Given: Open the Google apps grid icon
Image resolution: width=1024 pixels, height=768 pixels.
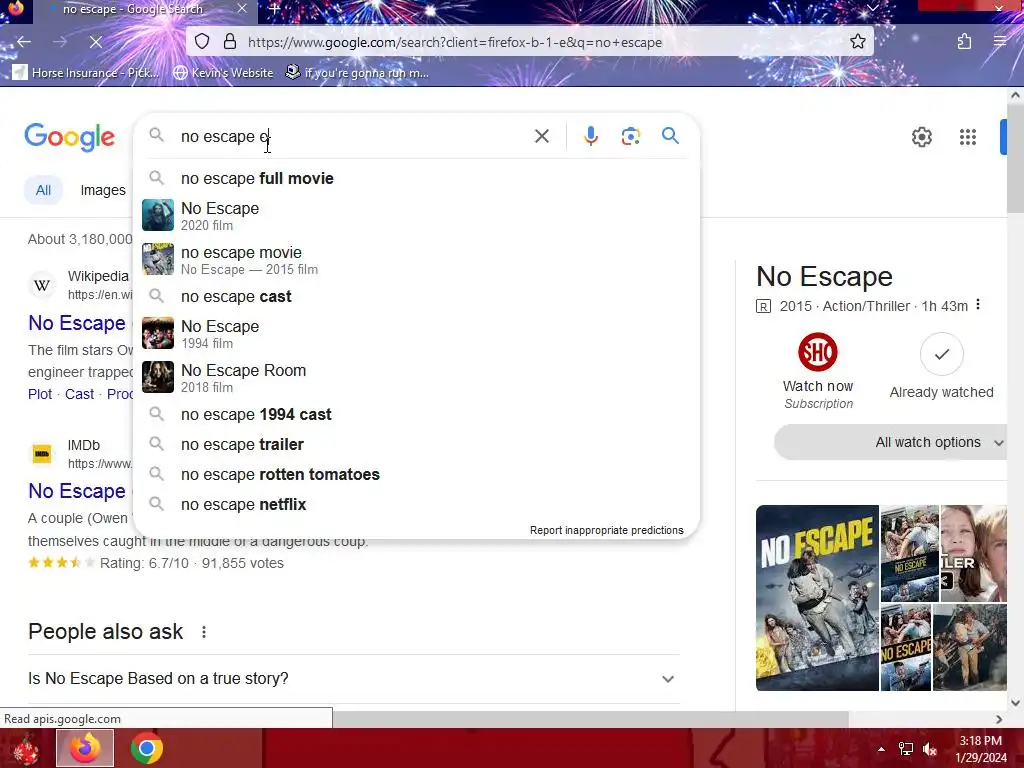Looking at the screenshot, I should coord(967,137).
